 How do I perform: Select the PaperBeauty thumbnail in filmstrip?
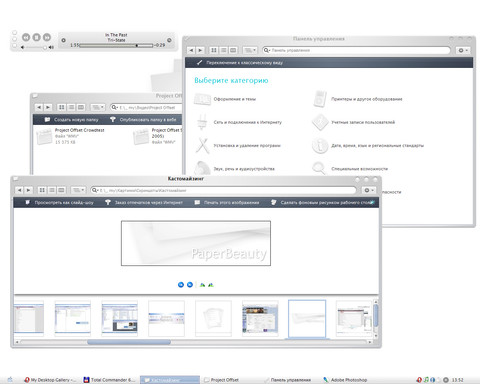(307, 319)
